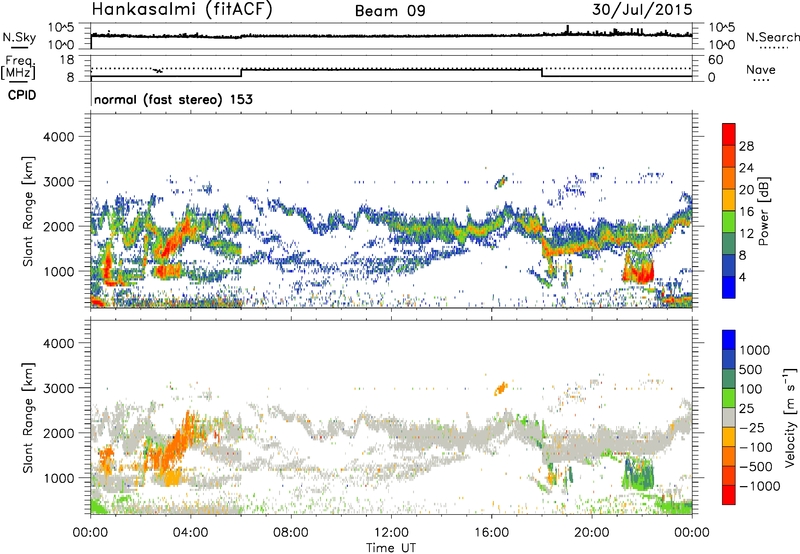The height and width of the screenshot is (554, 800).
Task: Click the N.Search legend label
Action: pyautogui.click(x=772, y=37)
